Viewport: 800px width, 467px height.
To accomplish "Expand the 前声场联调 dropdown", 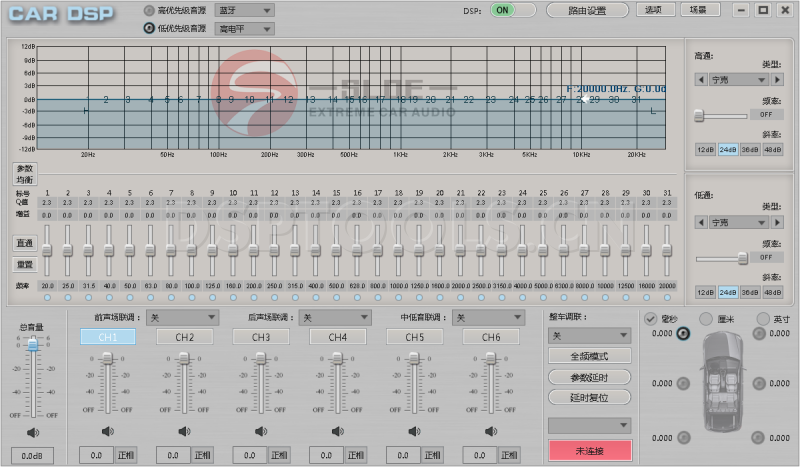I will 182,317.
